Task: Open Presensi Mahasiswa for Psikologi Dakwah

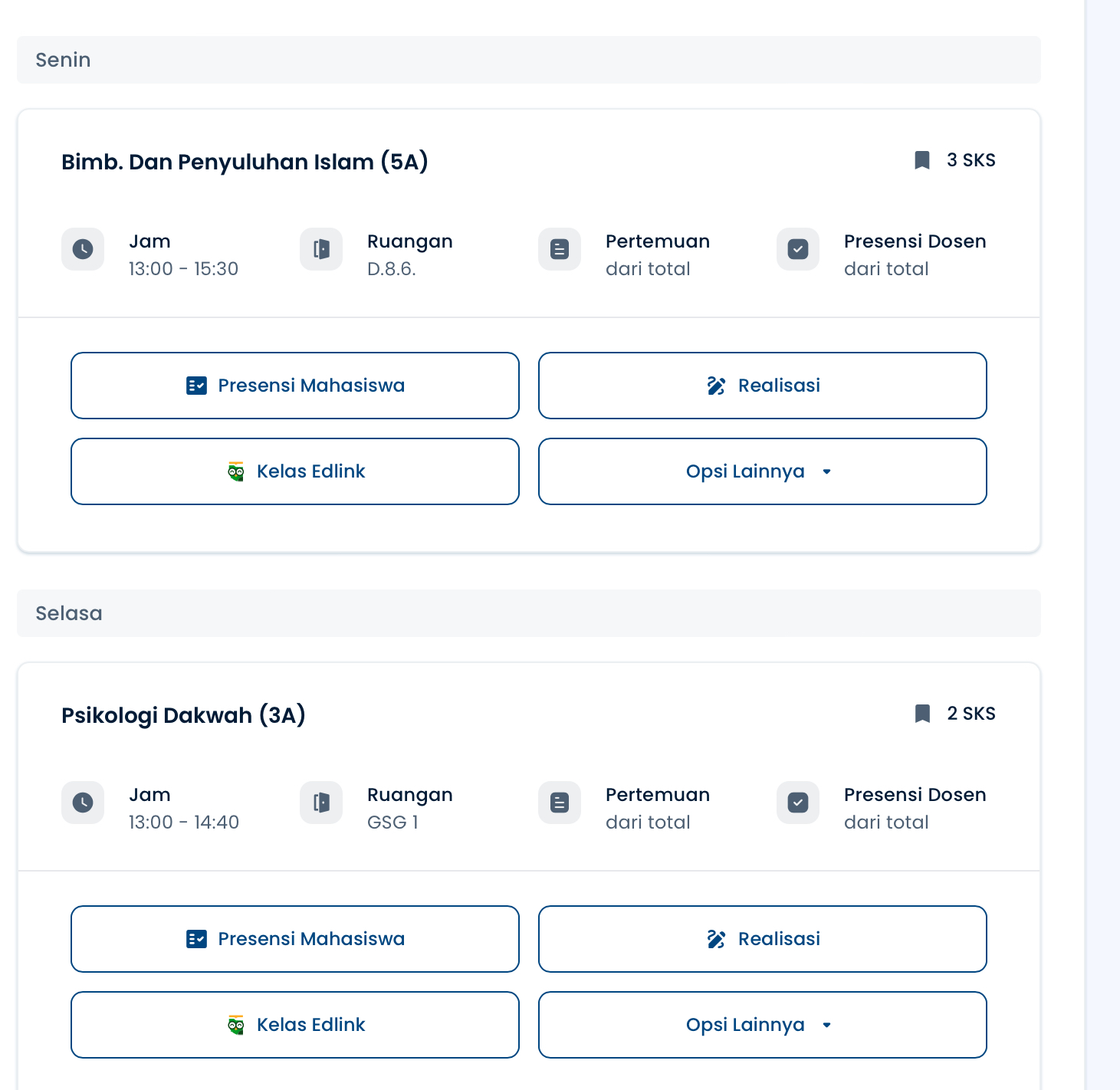Action: [x=295, y=939]
